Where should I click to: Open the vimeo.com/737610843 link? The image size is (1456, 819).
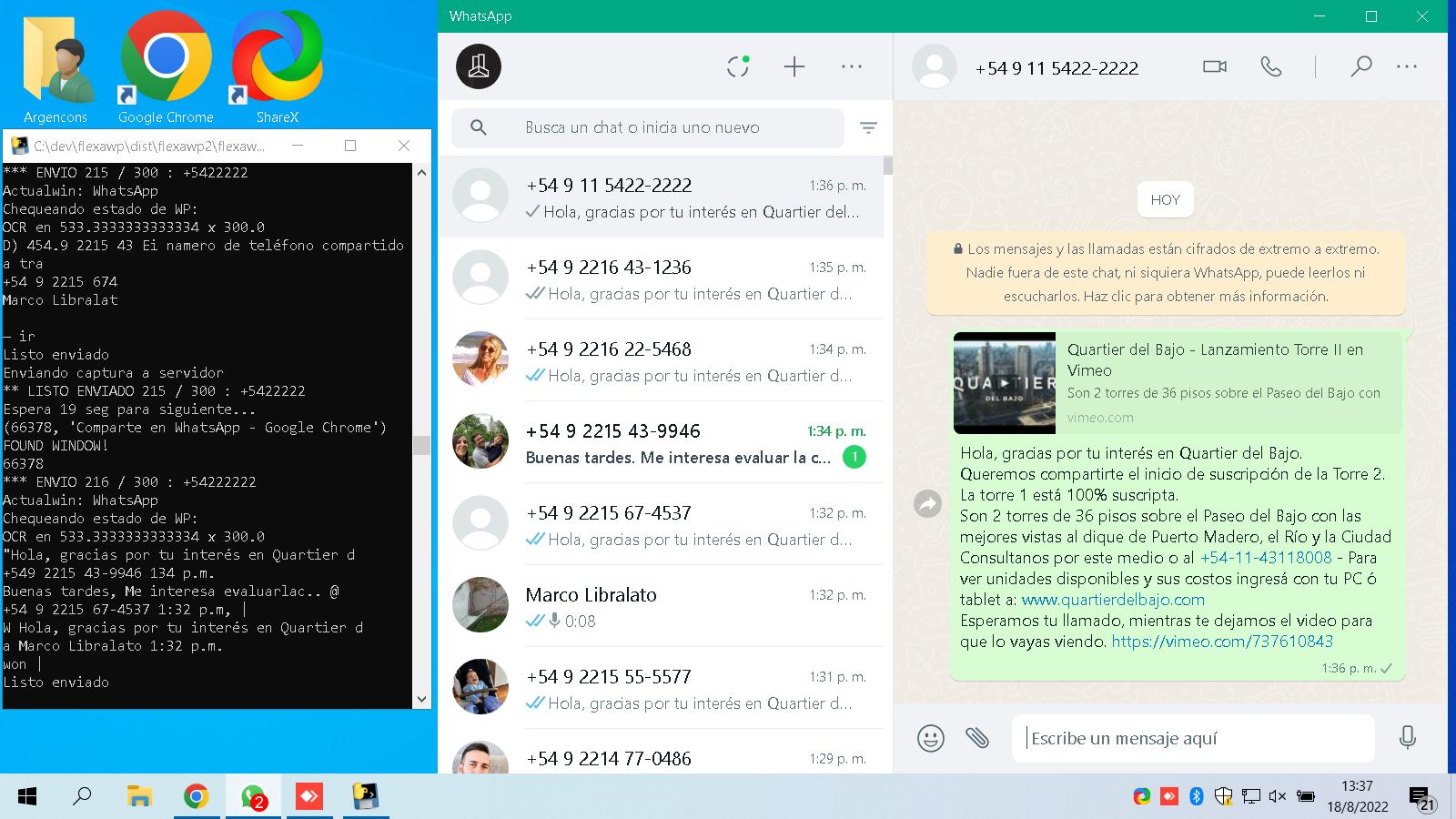(x=1222, y=642)
